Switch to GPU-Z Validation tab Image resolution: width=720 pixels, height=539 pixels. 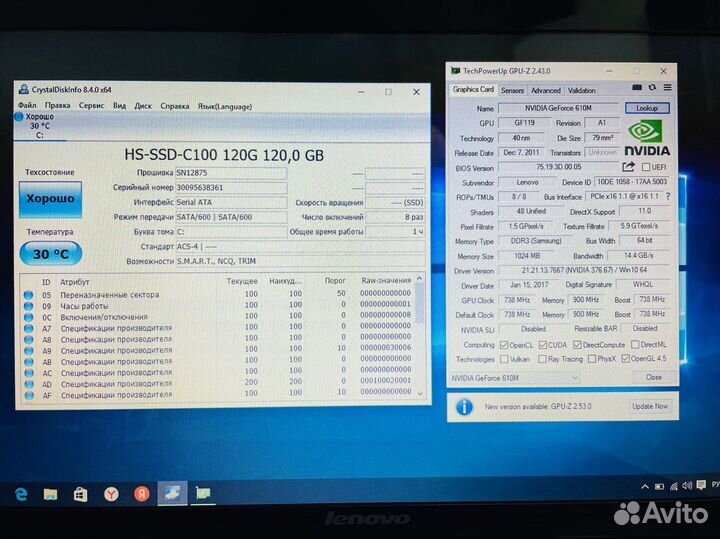(581, 90)
